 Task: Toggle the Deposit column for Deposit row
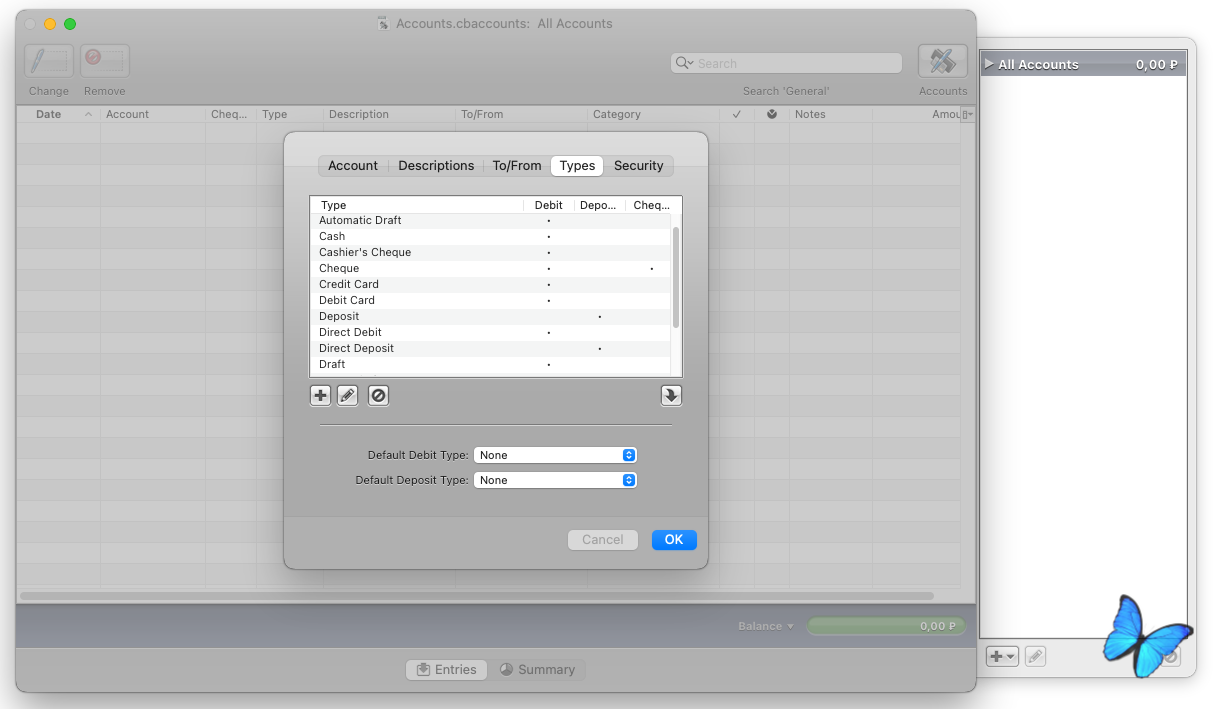click(600, 316)
